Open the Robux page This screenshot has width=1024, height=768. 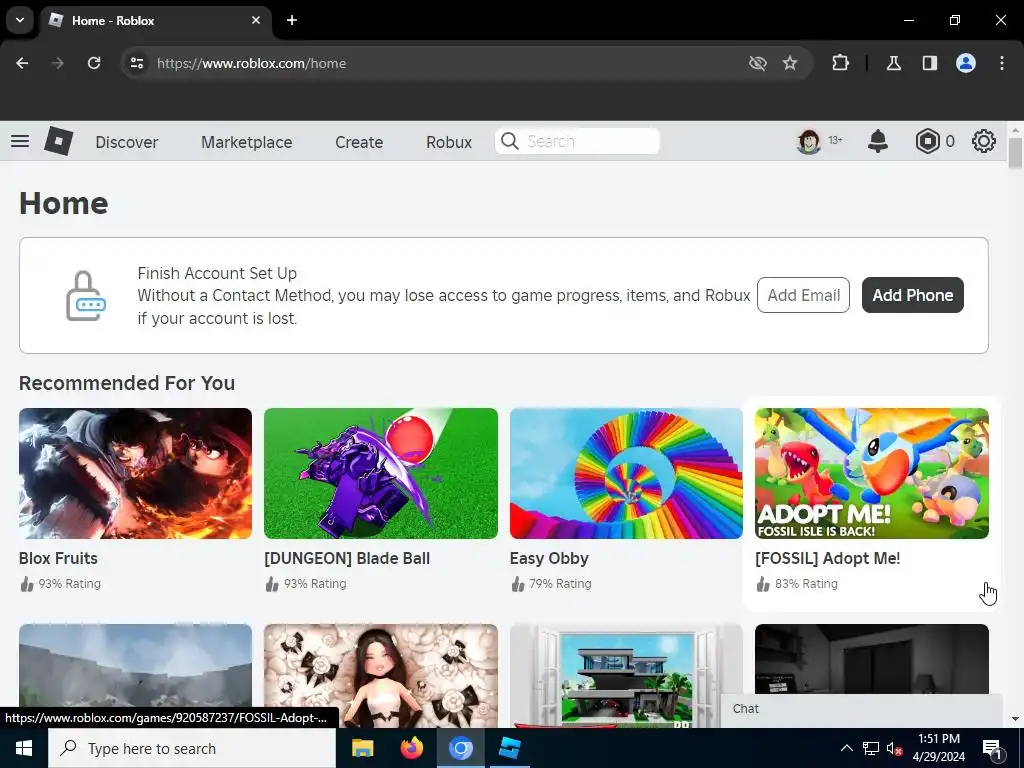(x=449, y=142)
